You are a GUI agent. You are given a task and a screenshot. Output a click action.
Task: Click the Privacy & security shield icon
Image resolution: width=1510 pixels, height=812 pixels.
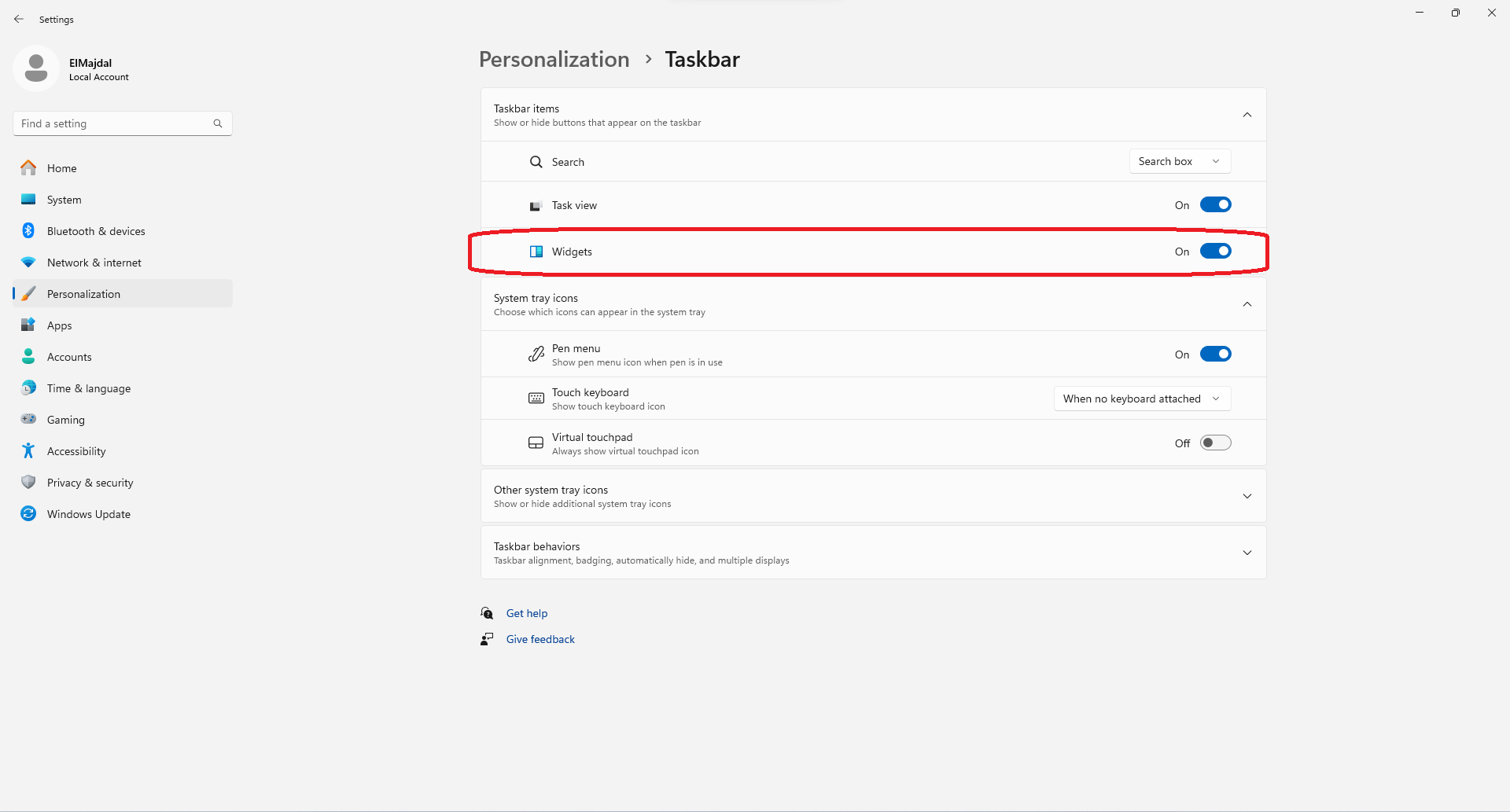tap(28, 483)
